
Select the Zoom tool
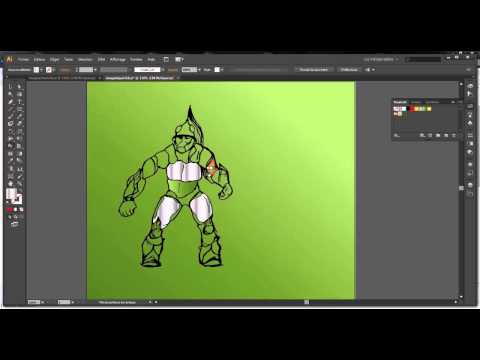coord(20,184)
